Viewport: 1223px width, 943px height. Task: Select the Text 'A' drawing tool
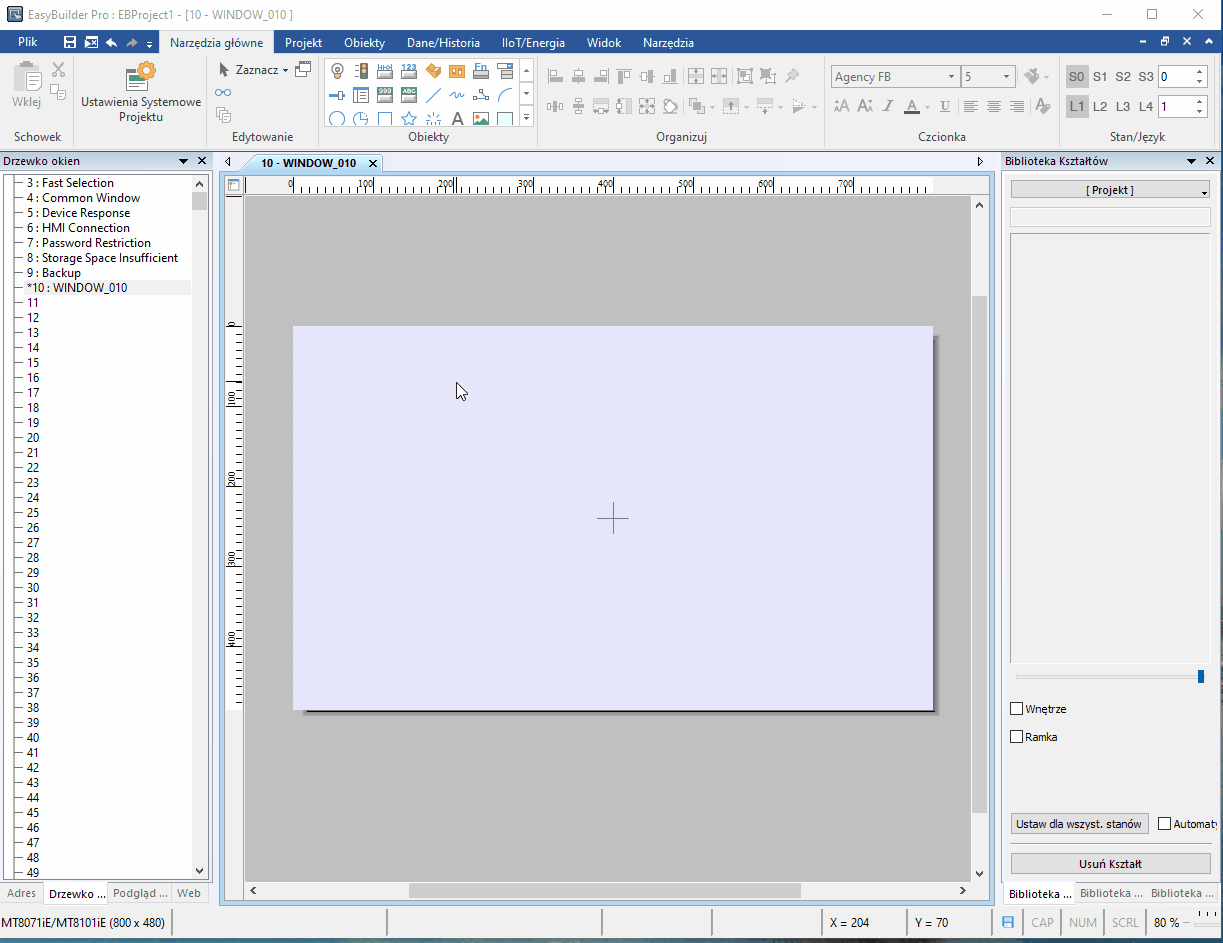pyautogui.click(x=457, y=119)
